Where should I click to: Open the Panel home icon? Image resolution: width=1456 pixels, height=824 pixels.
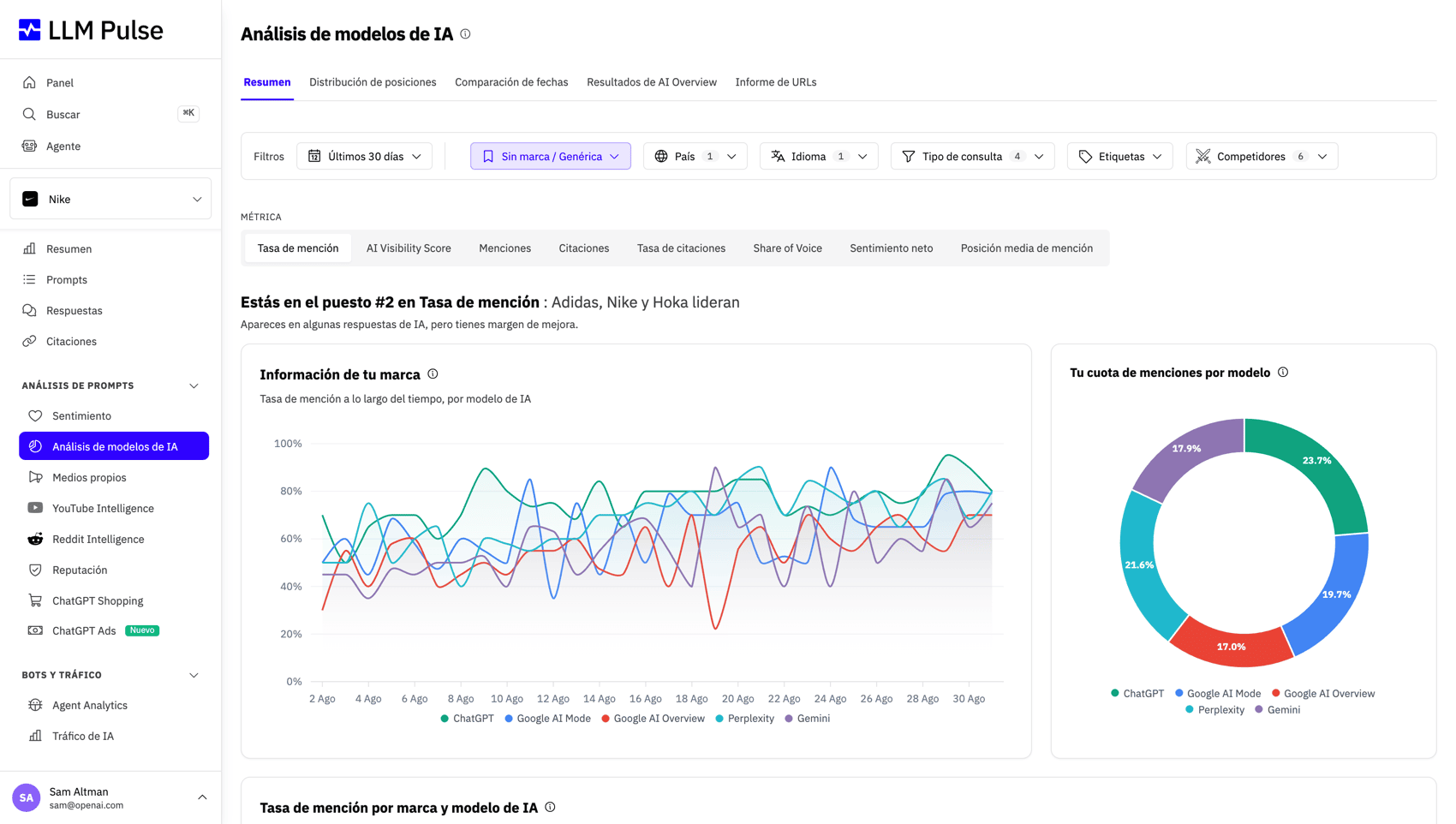point(30,82)
